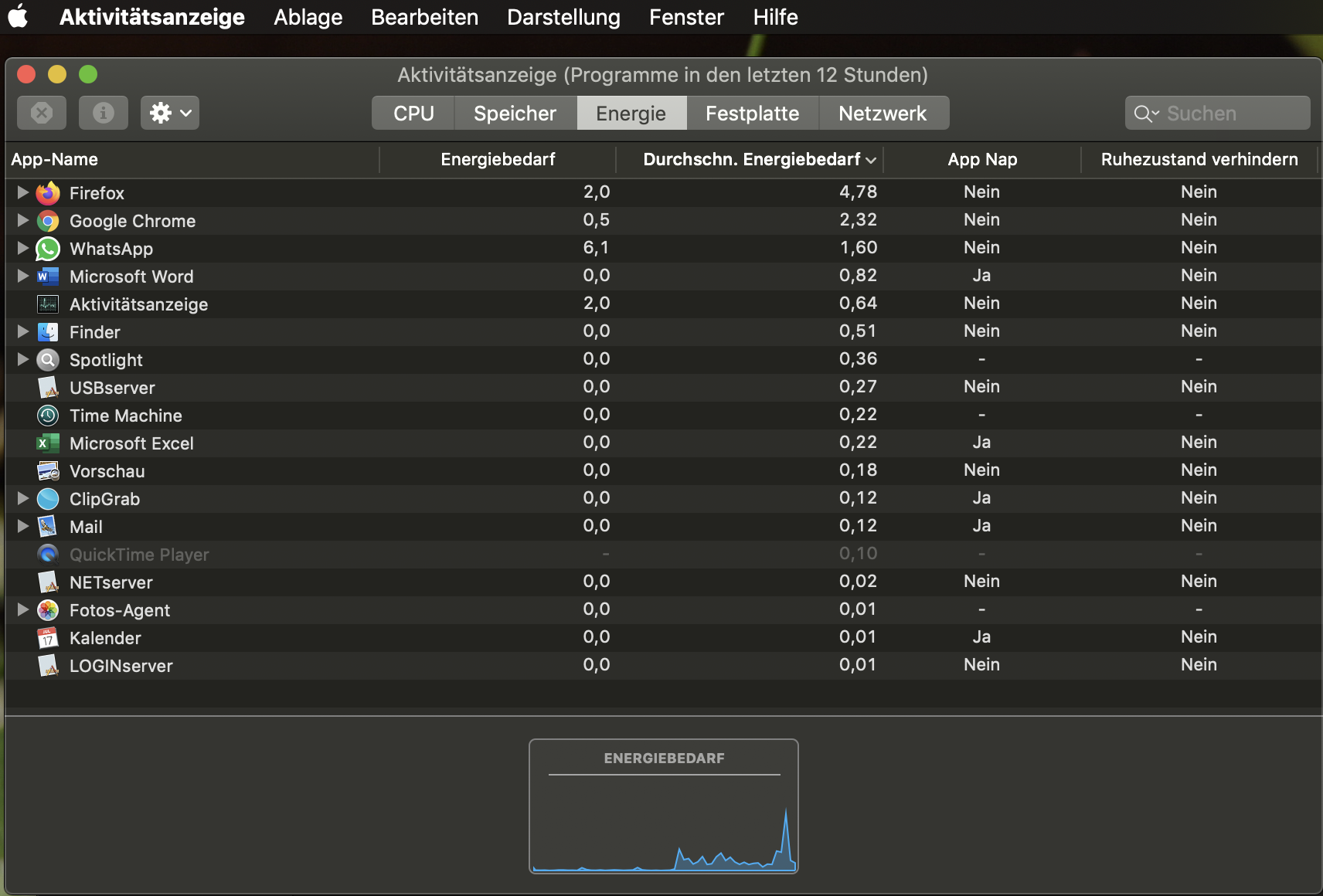Viewport: 1323px width, 896px height.
Task: Click Microsoft Word App Nap Ja
Action: [x=982, y=276]
